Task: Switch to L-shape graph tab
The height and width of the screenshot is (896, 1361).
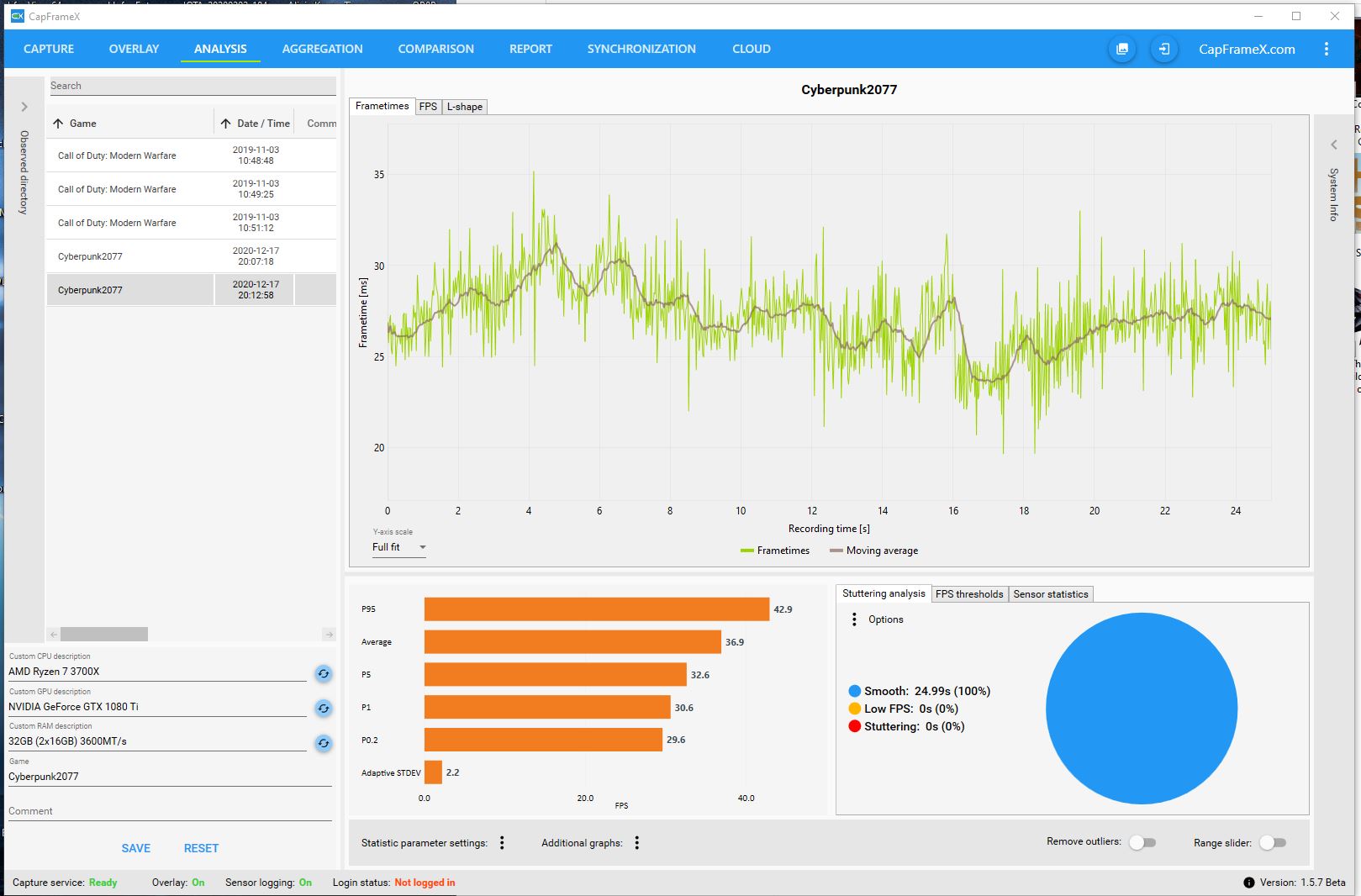Action: [465, 107]
